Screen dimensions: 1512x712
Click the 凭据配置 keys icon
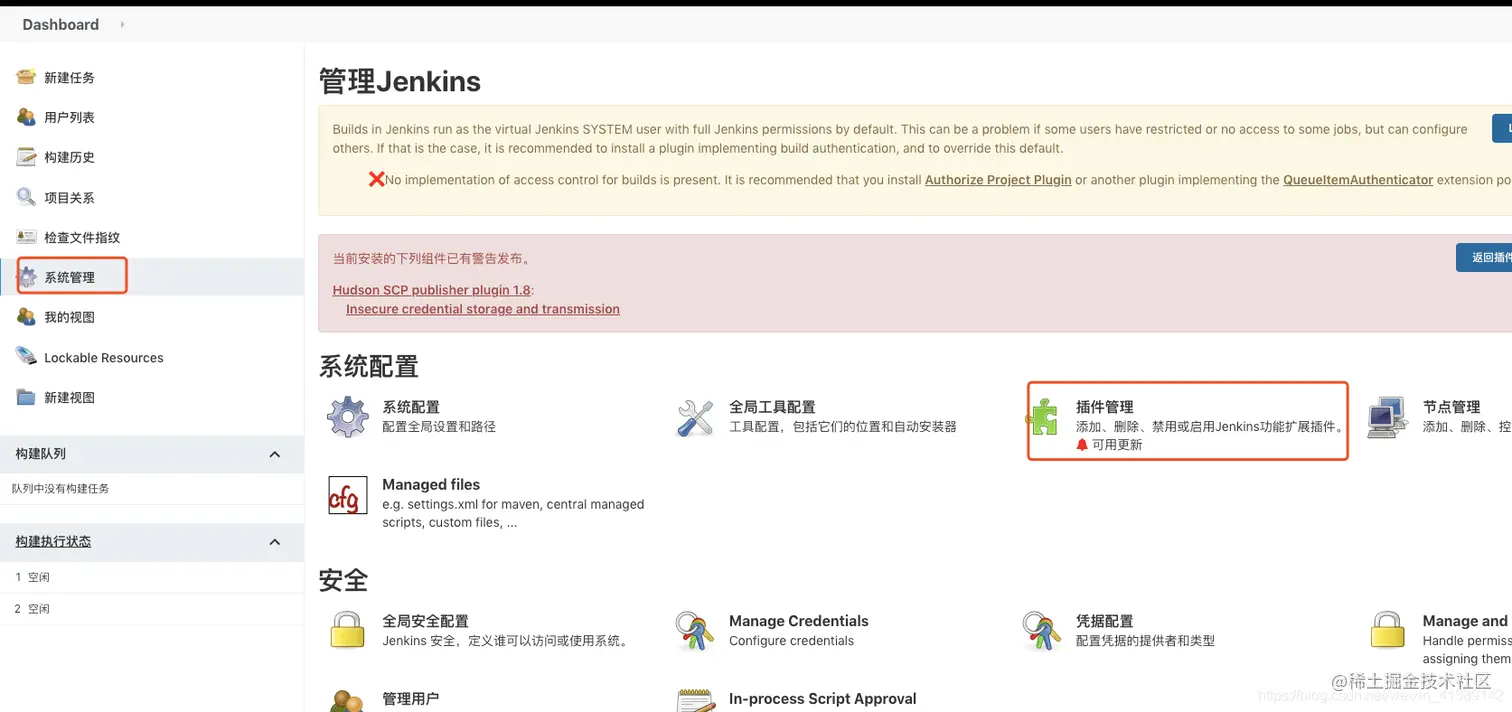coord(1041,631)
